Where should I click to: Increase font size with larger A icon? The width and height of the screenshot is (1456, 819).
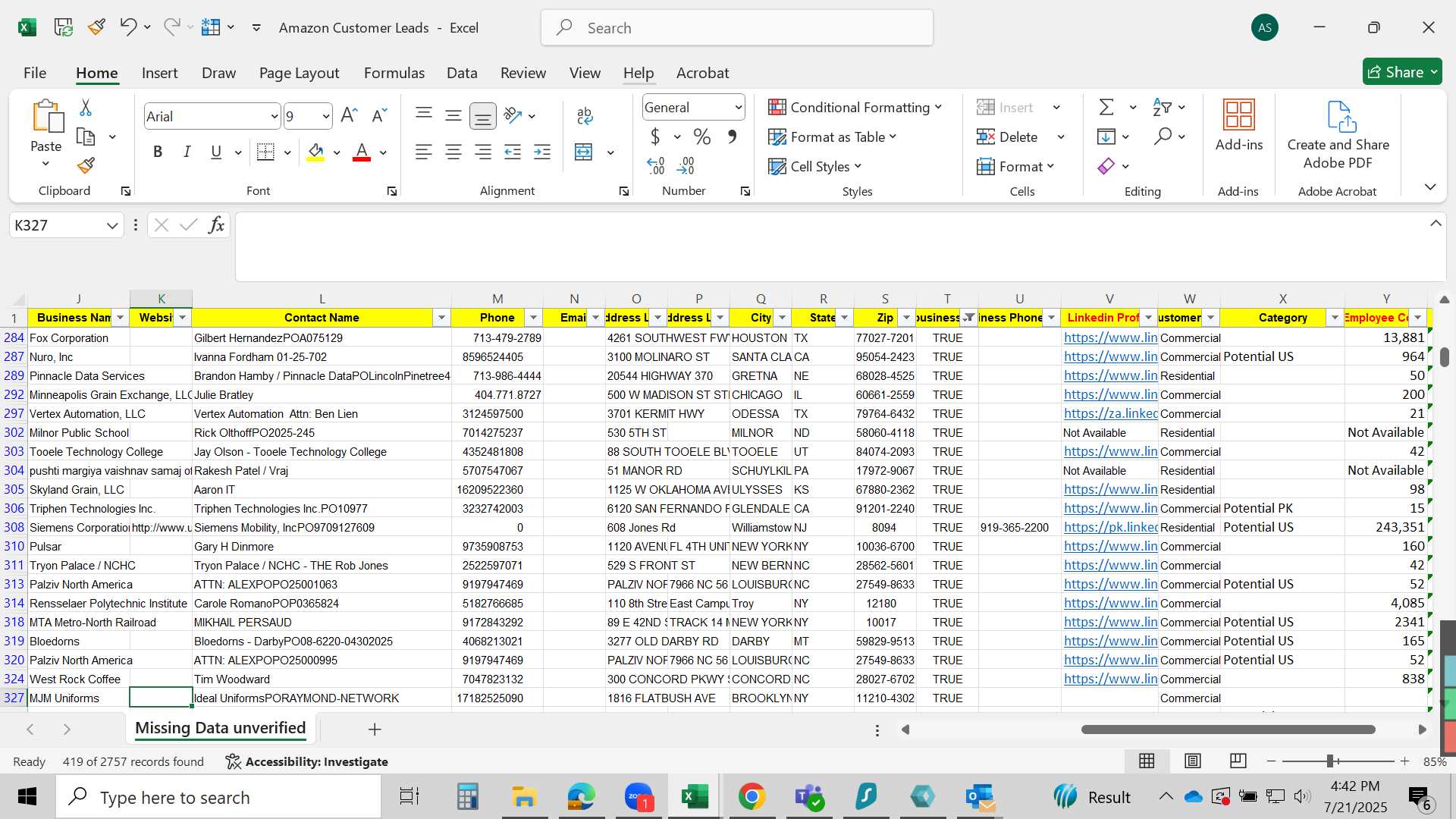point(349,115)
